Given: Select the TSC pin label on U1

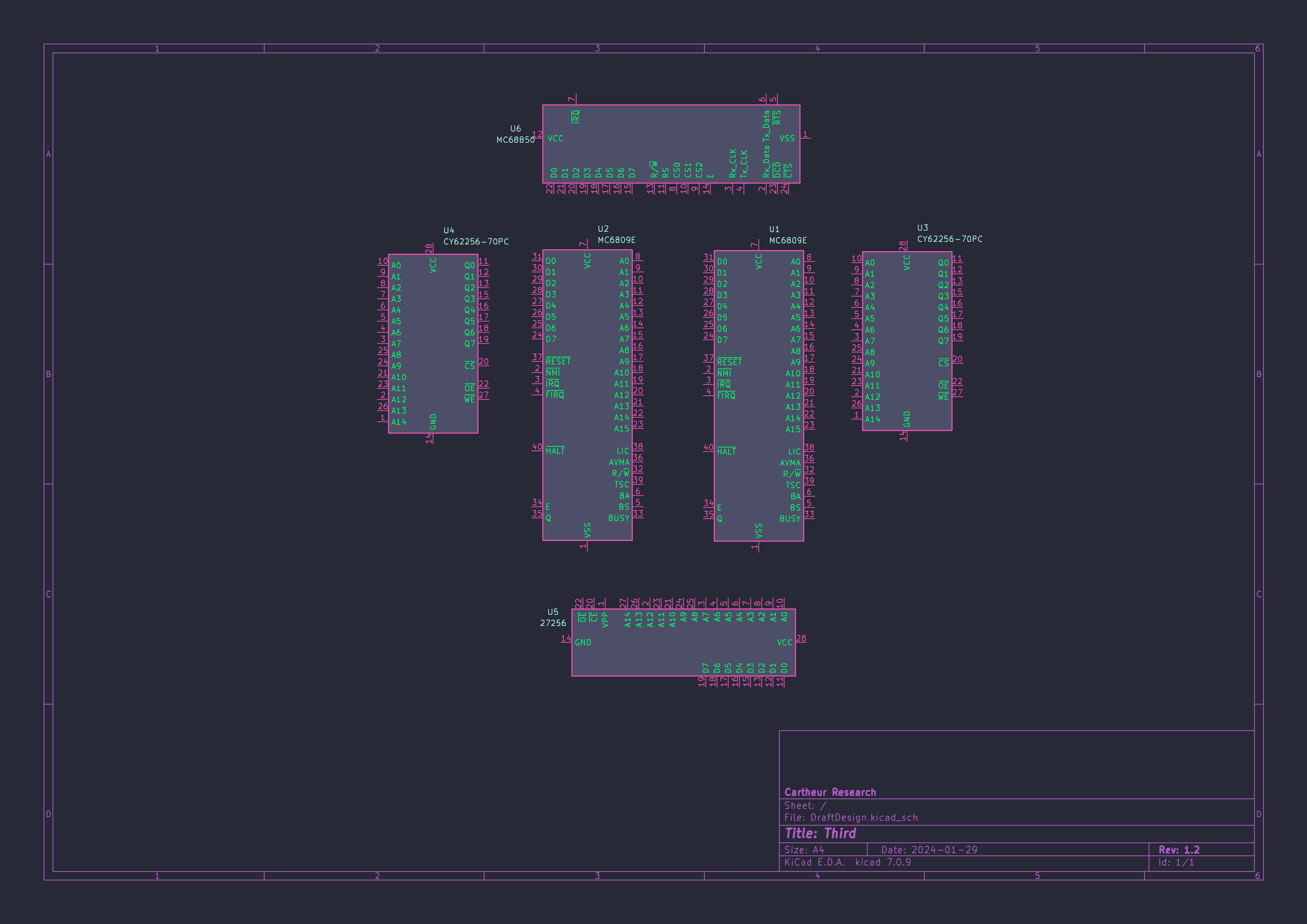Looking at the screenshot, I should (x=793, y=485).
